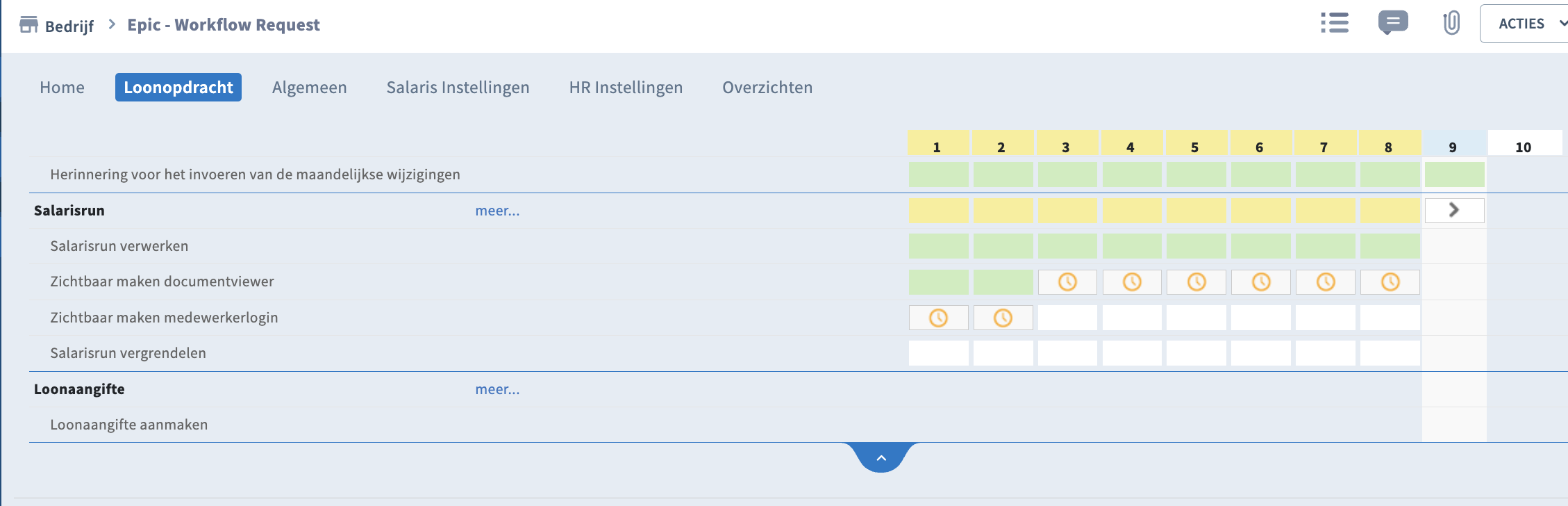
Task: Collapse panel with the blue up chevron
Action: (881, 457)
